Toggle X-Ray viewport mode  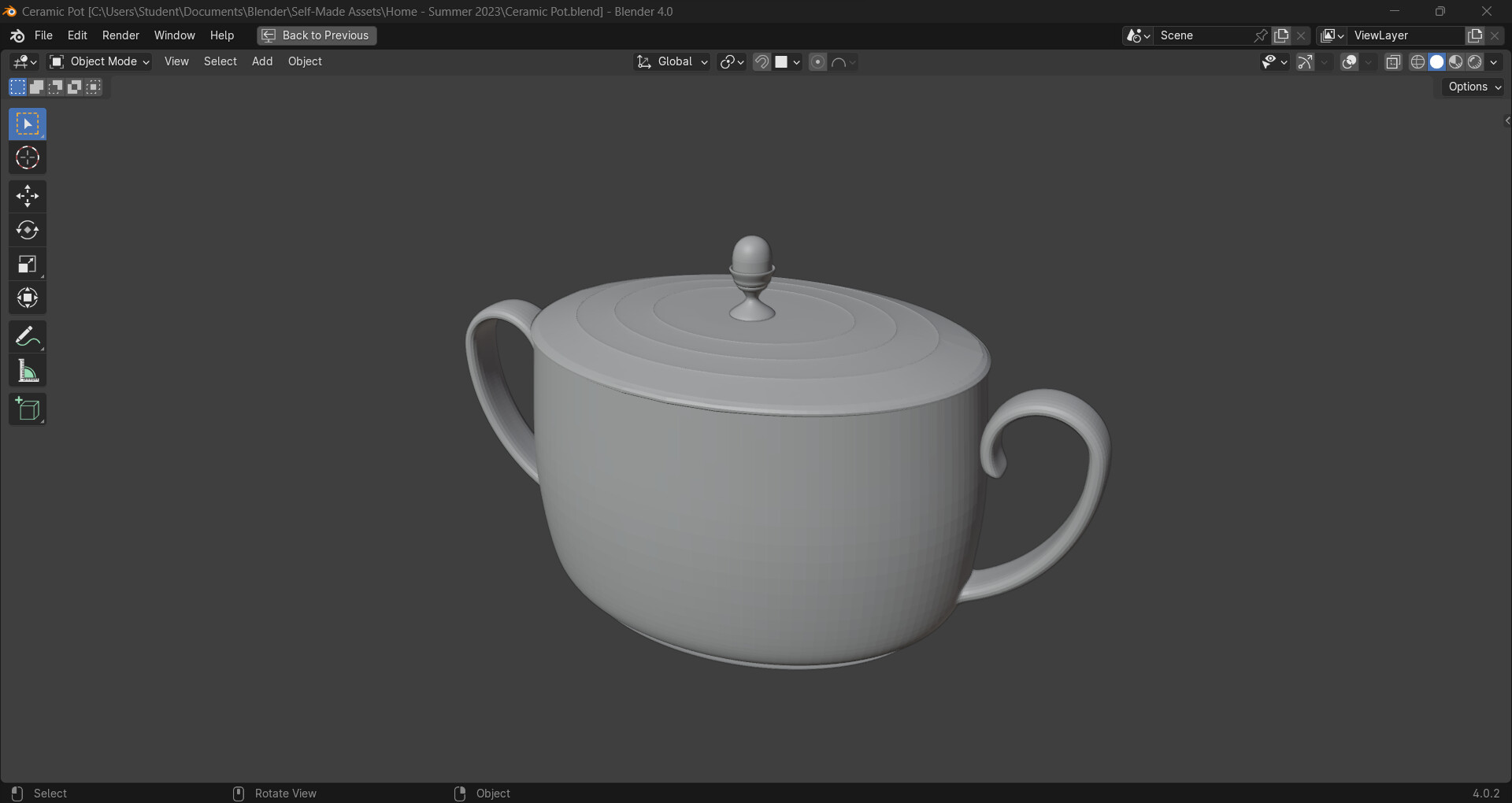click(x=1392, y=61)
